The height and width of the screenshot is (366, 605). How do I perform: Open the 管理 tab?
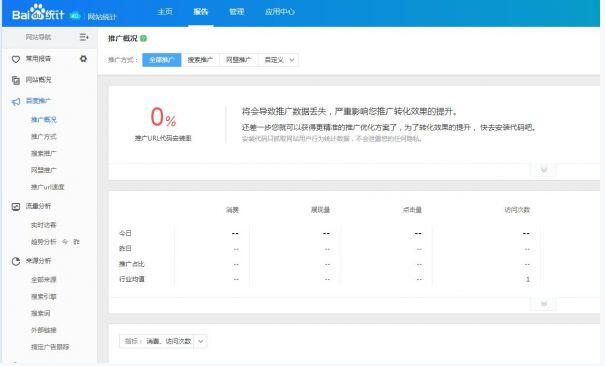237,12
